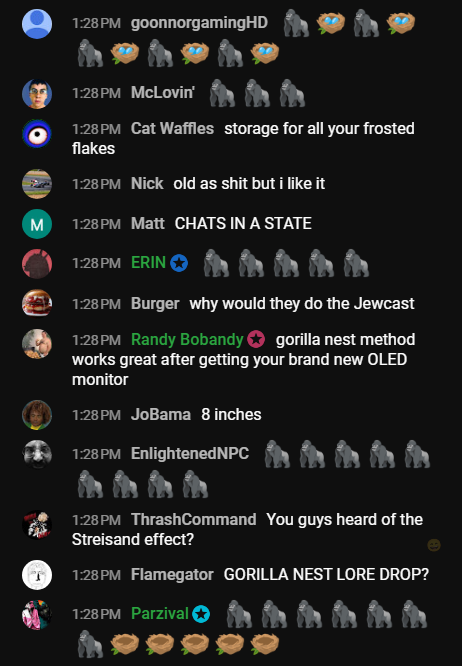
Task: Click EnlightenedNPC's username
Action: coord(190,454)
